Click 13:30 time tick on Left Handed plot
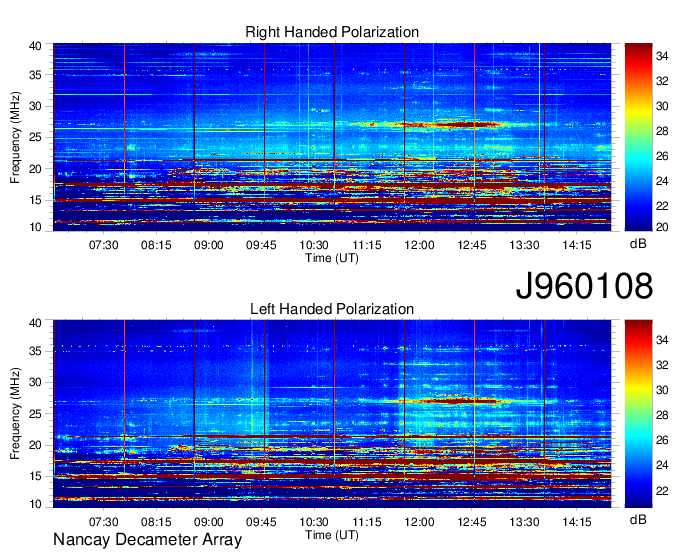The height and width of the screenshot is (552, 680). pos(524,522)
